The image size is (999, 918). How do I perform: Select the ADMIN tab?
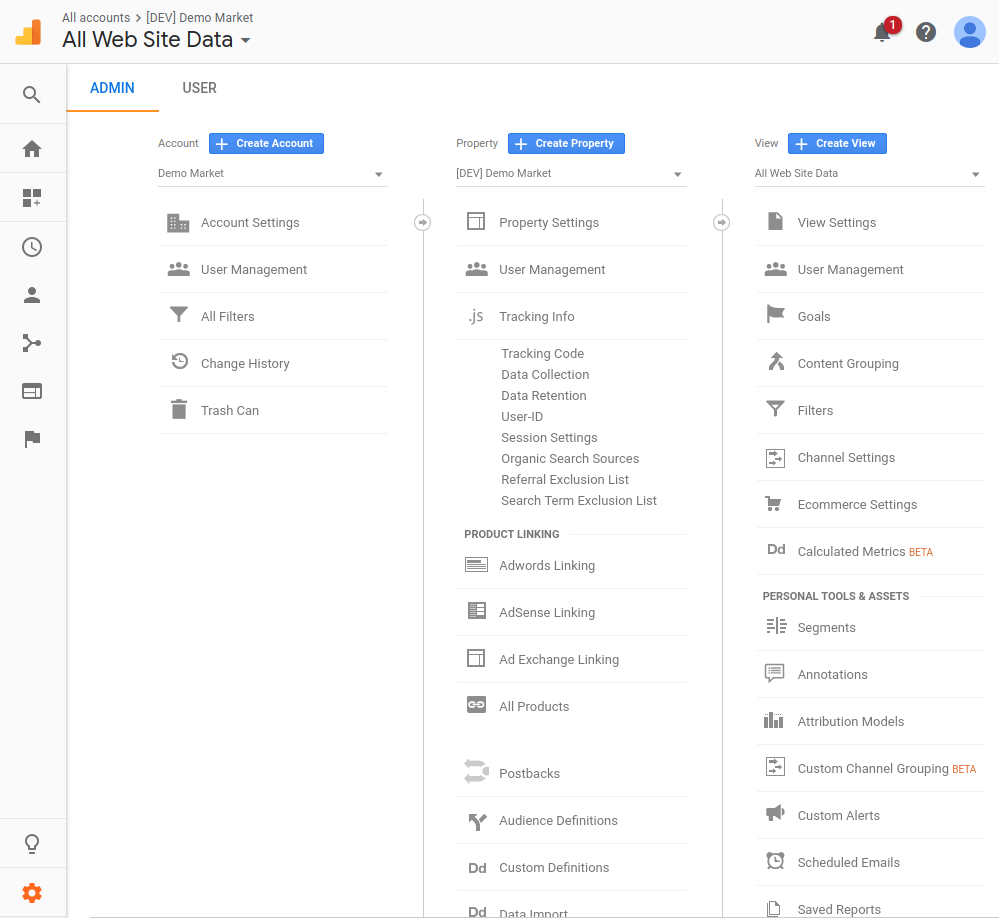tap(112, 88)
